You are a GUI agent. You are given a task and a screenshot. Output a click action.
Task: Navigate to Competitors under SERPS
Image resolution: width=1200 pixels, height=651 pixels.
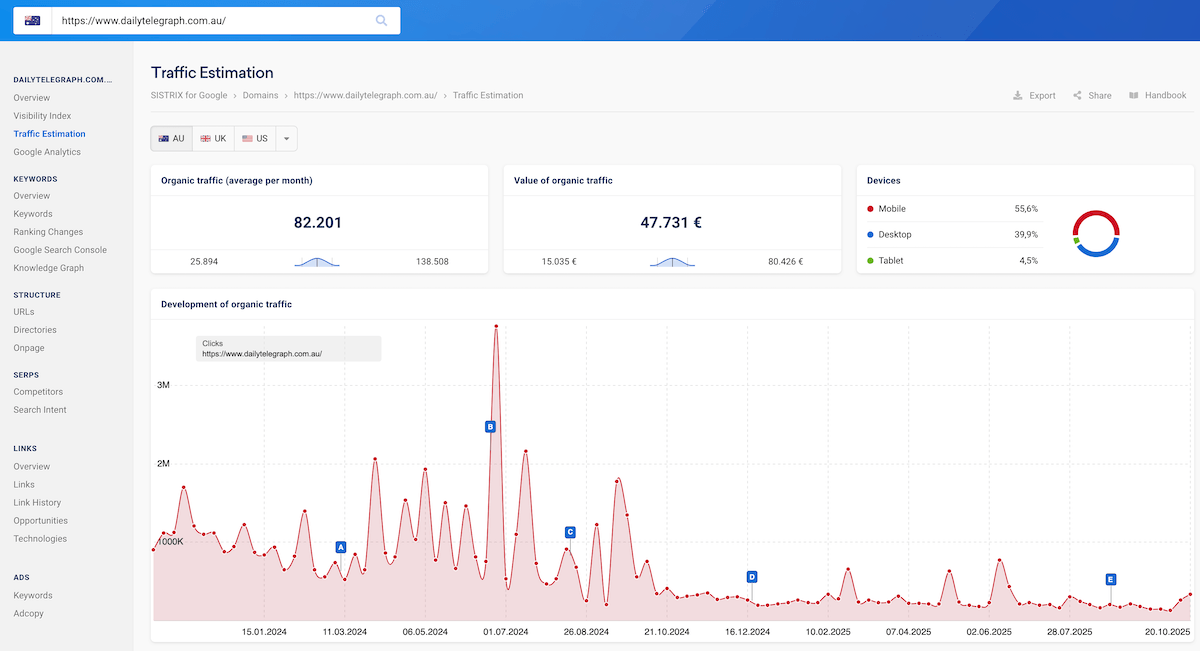pyautogui.click(x=36, y=391)
